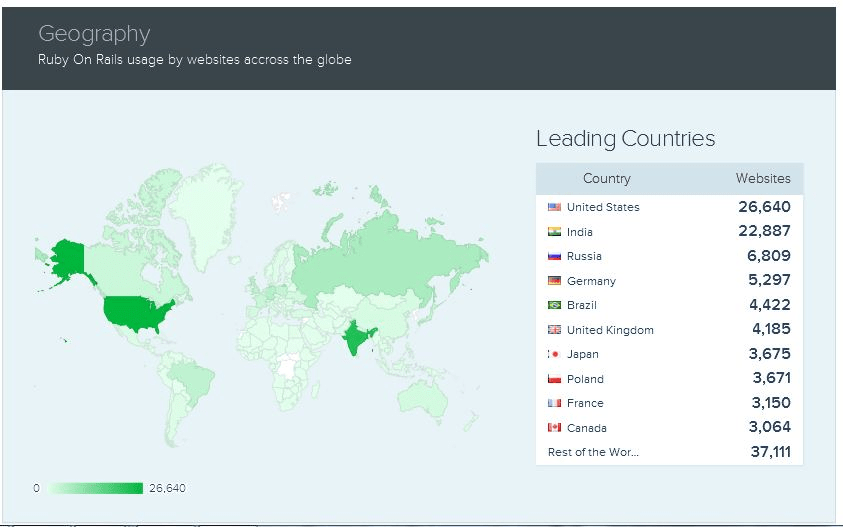Click the Websites column header
The height and width of the screenshot is (527, 843).
pyautogui.click(x=763, y=178)
